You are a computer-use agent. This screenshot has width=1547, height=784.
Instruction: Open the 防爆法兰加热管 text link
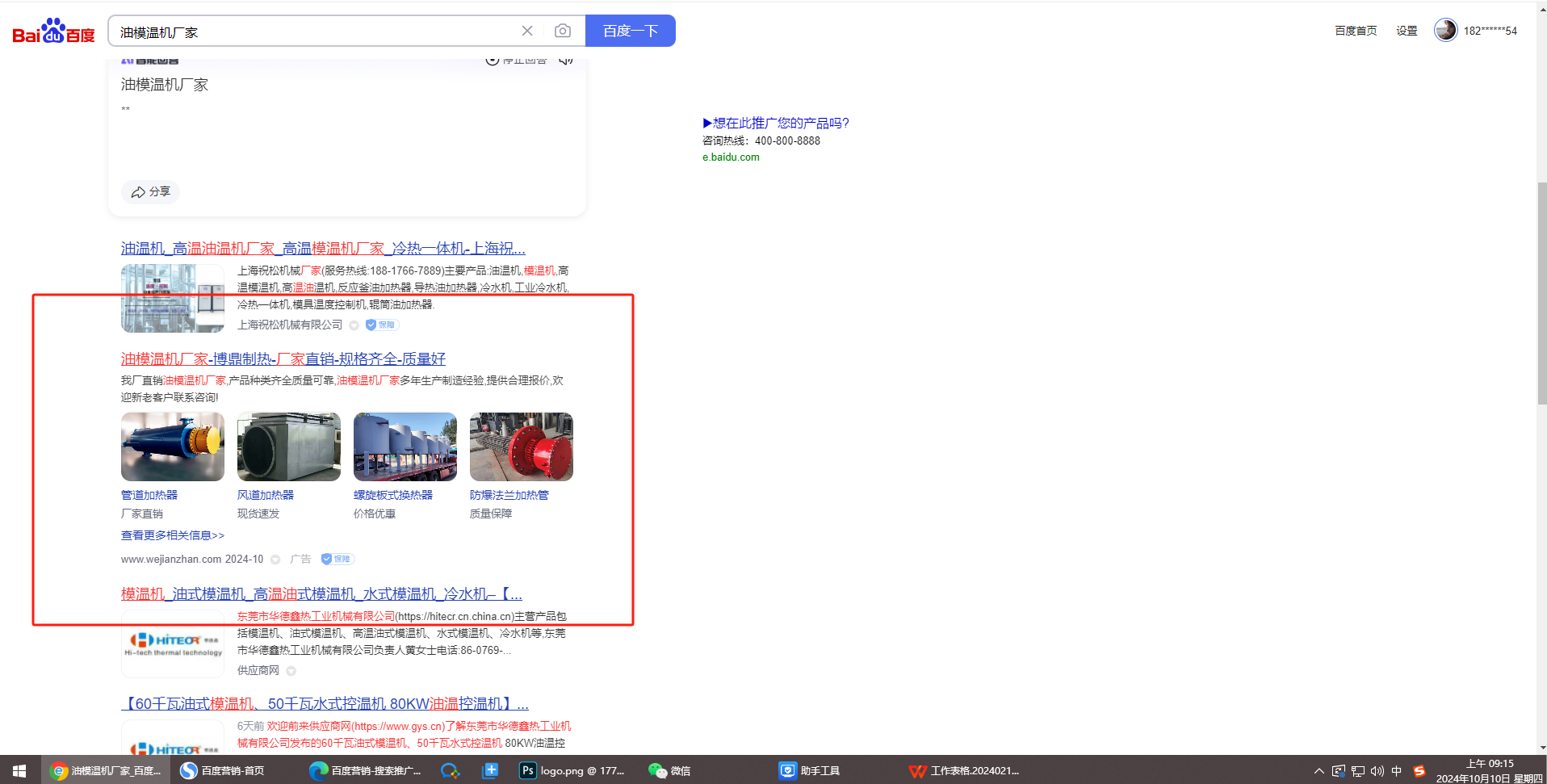coord(509,495)
